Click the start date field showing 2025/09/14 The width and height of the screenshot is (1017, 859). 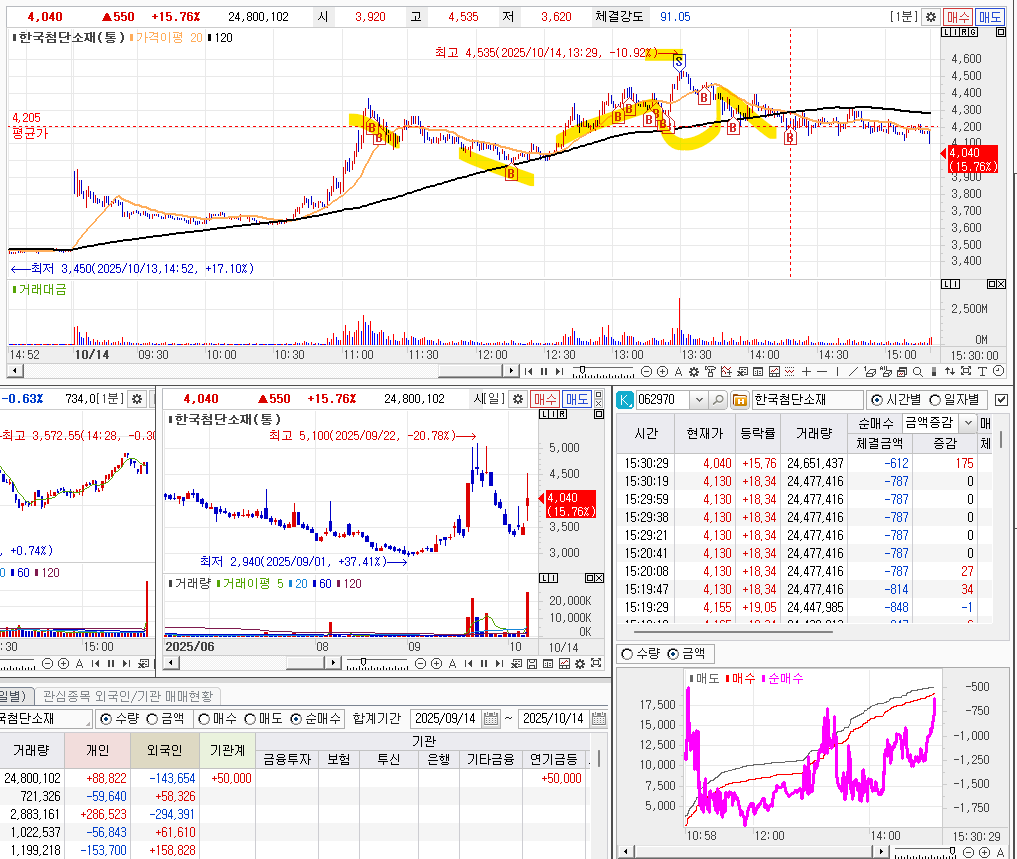(446, 719)
